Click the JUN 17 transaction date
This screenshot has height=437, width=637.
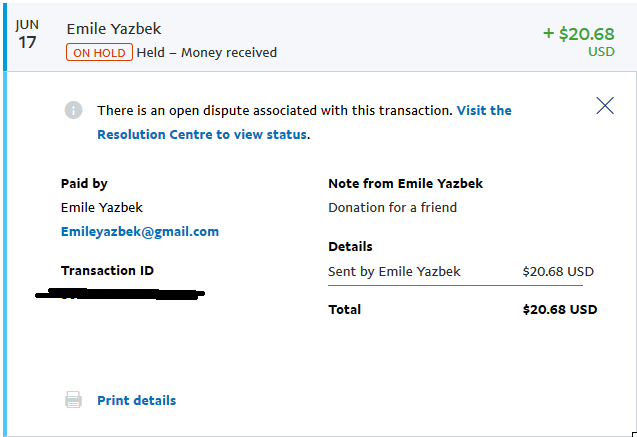pos(27,35)
